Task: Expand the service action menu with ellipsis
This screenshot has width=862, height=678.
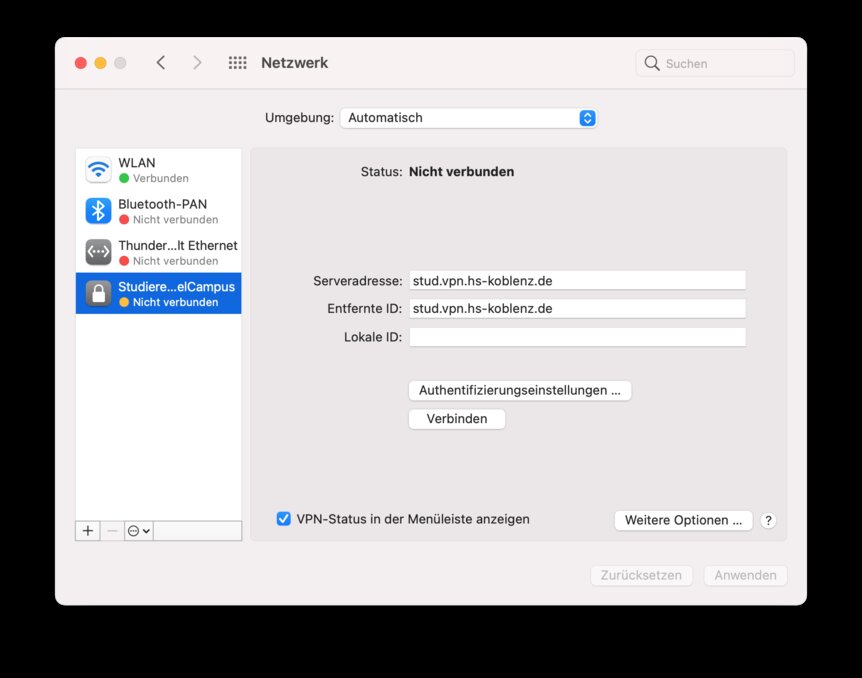Action: coord(138,531)
